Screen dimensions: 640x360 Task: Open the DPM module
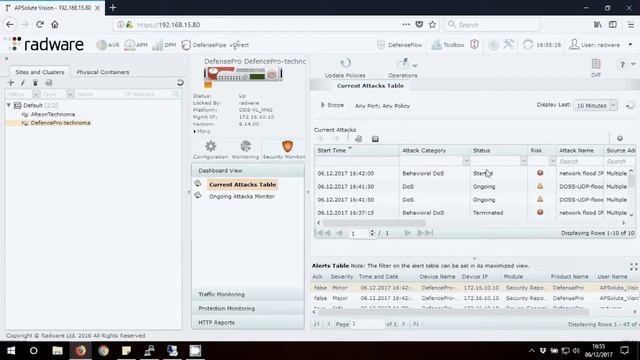point(164,45)
